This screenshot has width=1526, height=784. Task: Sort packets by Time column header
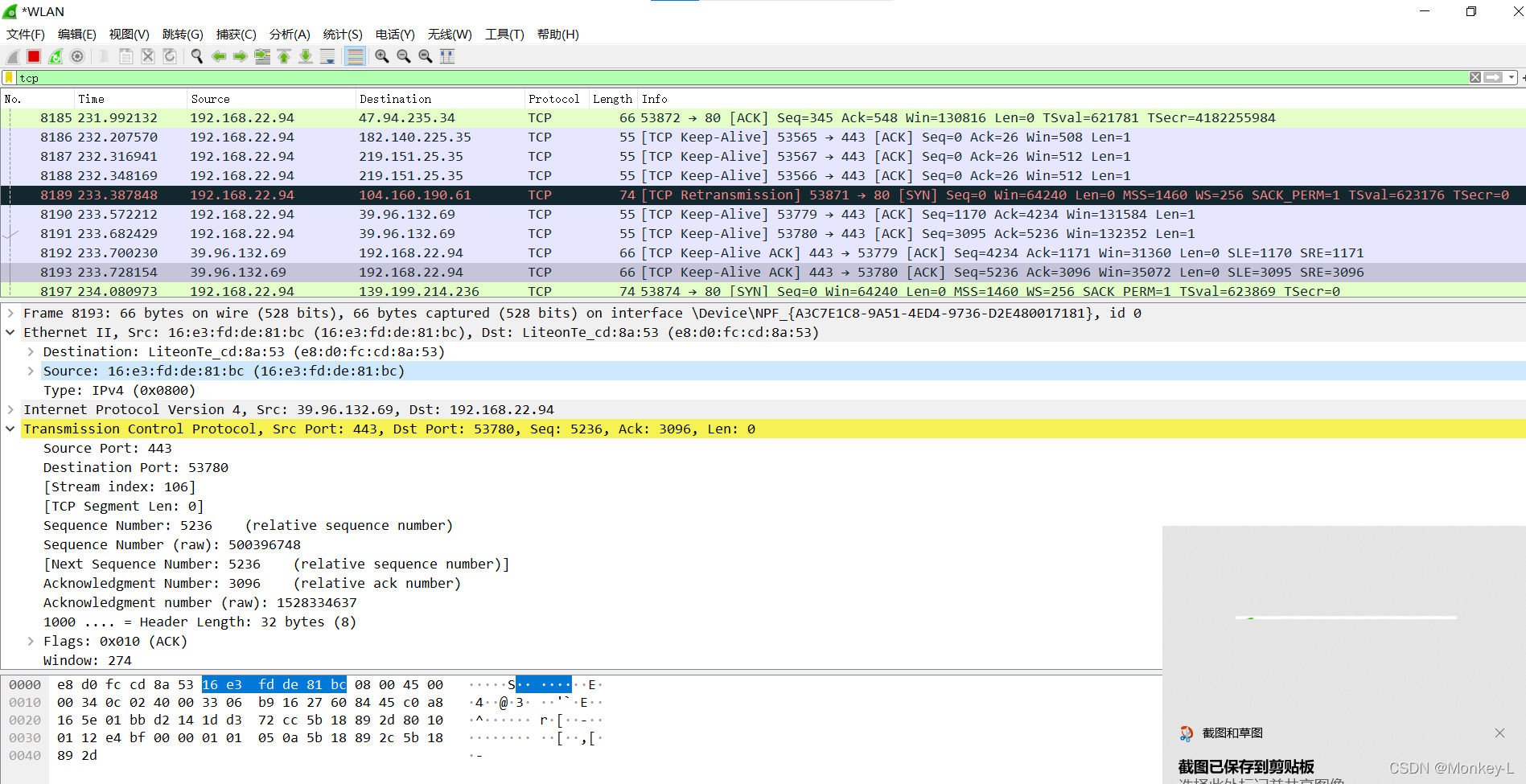click(x=130, y=99)
